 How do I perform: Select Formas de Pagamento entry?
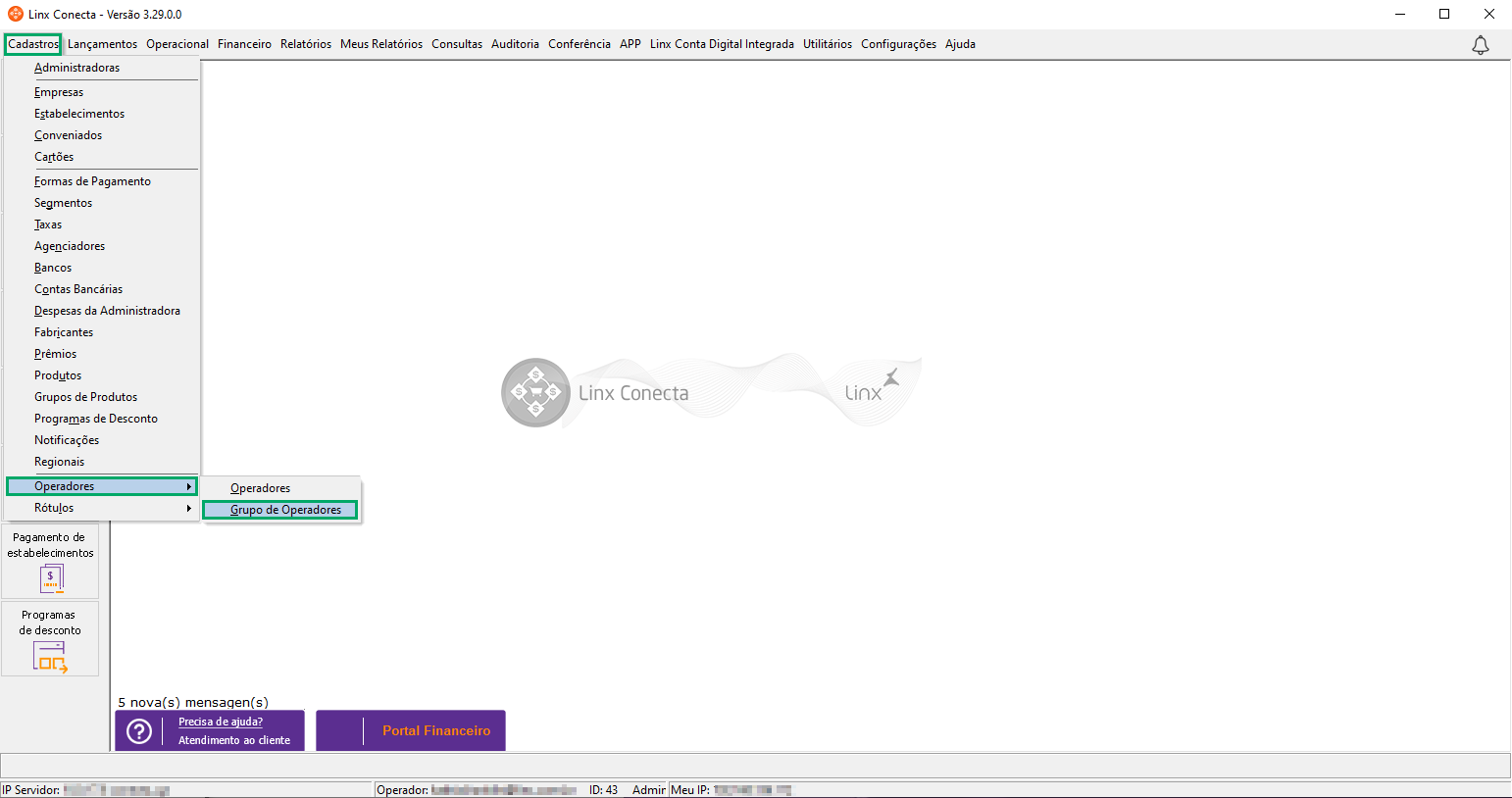[x=102, y=181]
